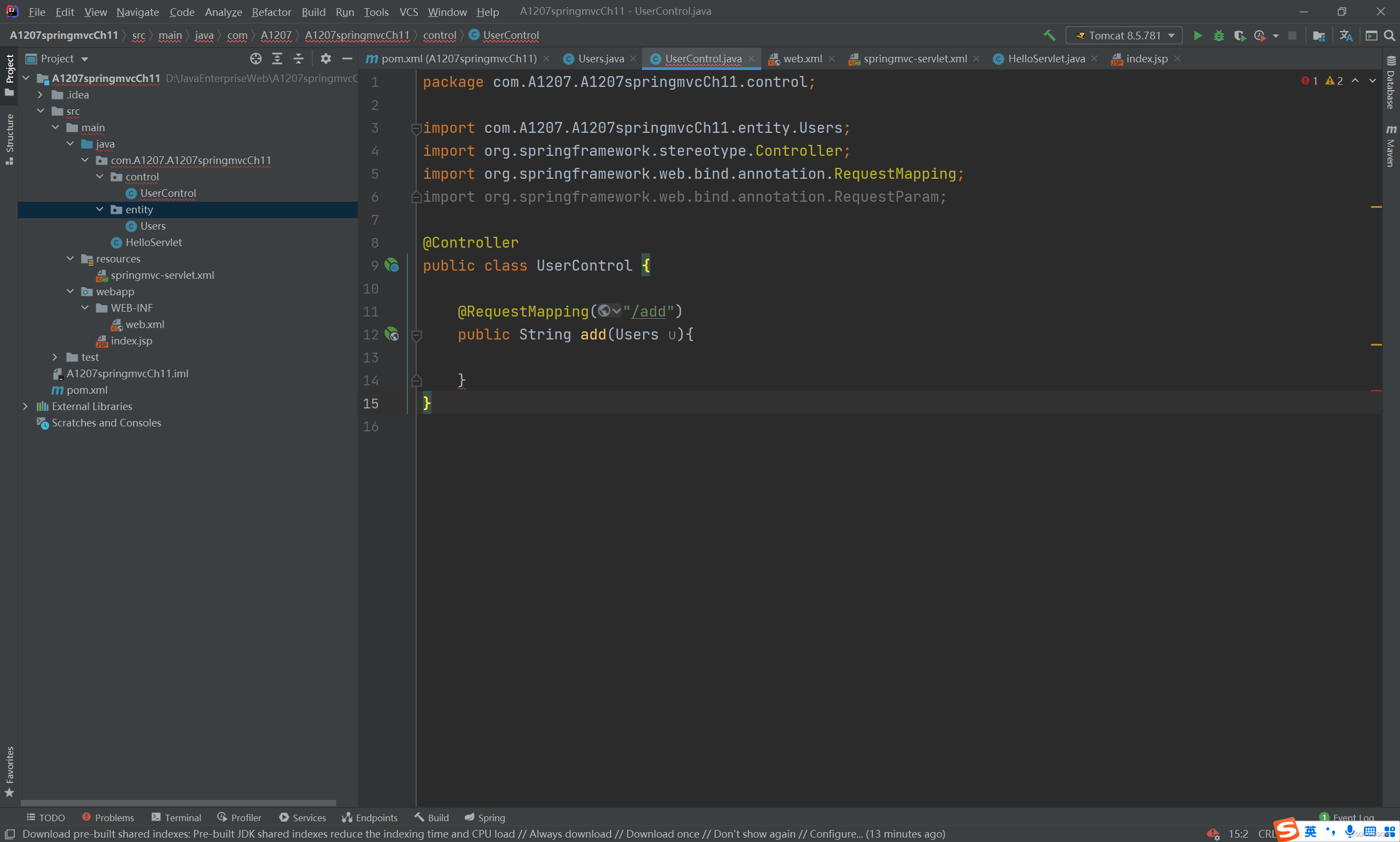This screenshot has width=1400, height=842.
Task: Open the Spring tool window
Action: 485,817
